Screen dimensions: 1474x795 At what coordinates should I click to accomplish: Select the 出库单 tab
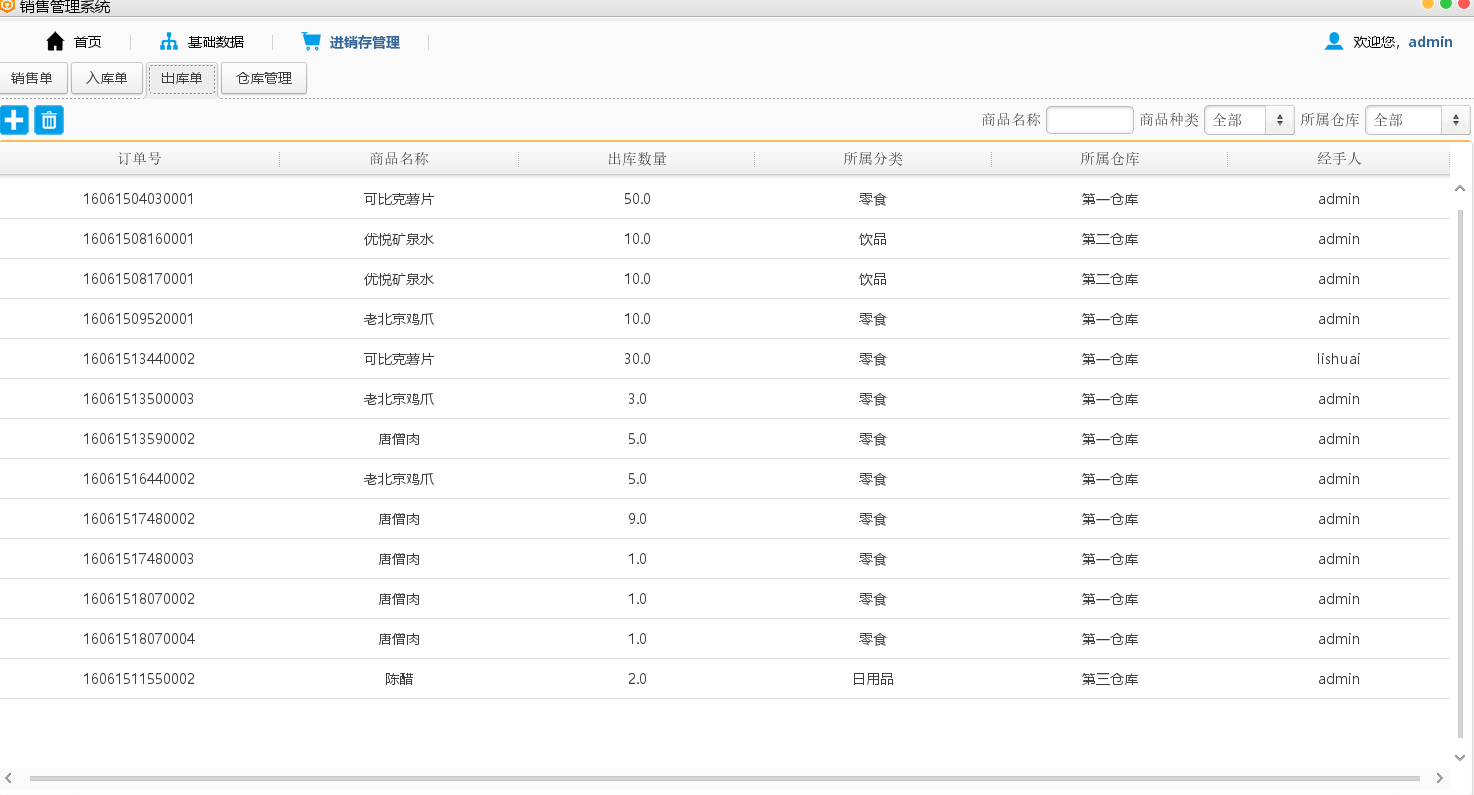pos(182,78)
